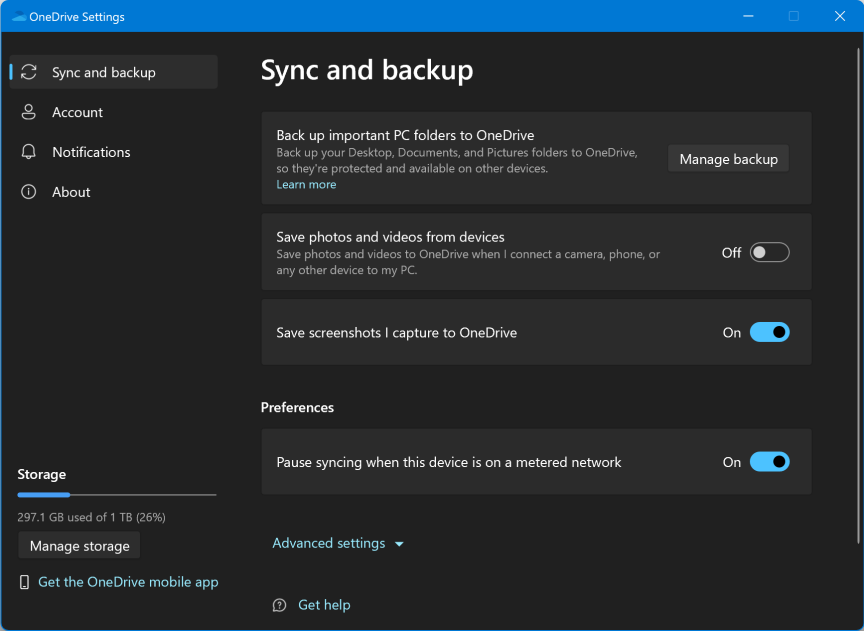Open the Notifications settings page
Image resolution: width=864 pixels, height=631 pixels.
coord(91,151)
